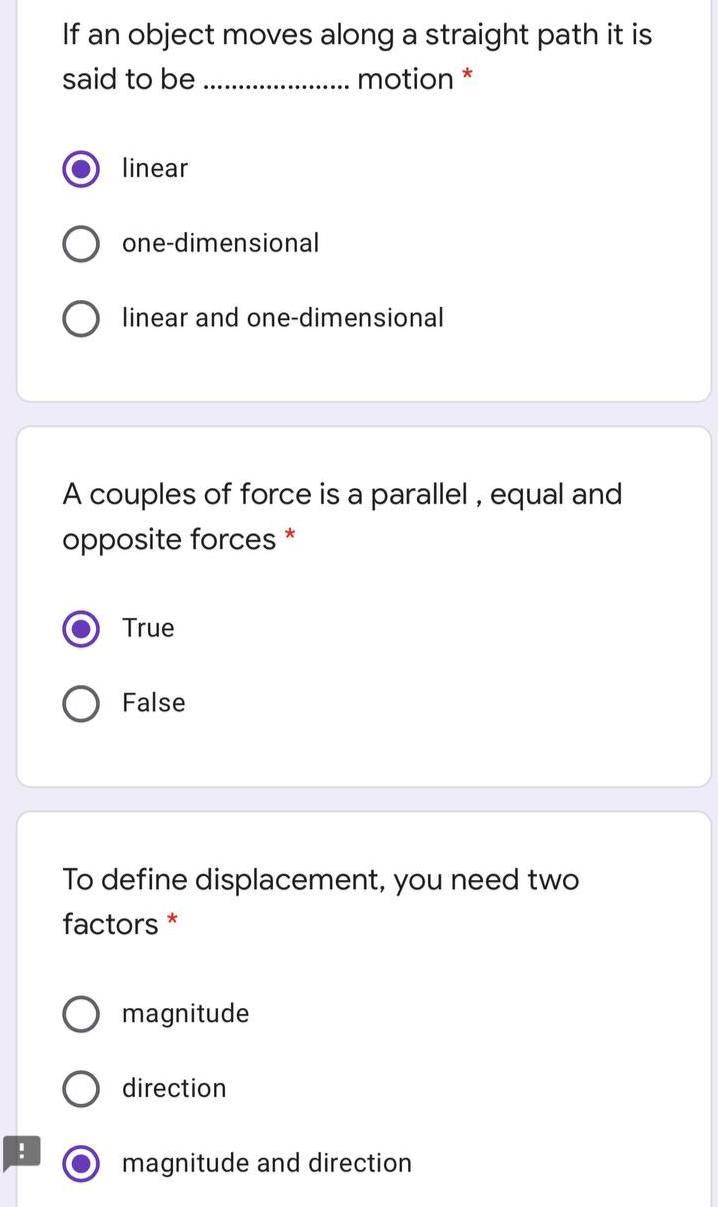Select "False" for the couples of force question
This screenshot has height=1207, width=718.
(81, 702)
